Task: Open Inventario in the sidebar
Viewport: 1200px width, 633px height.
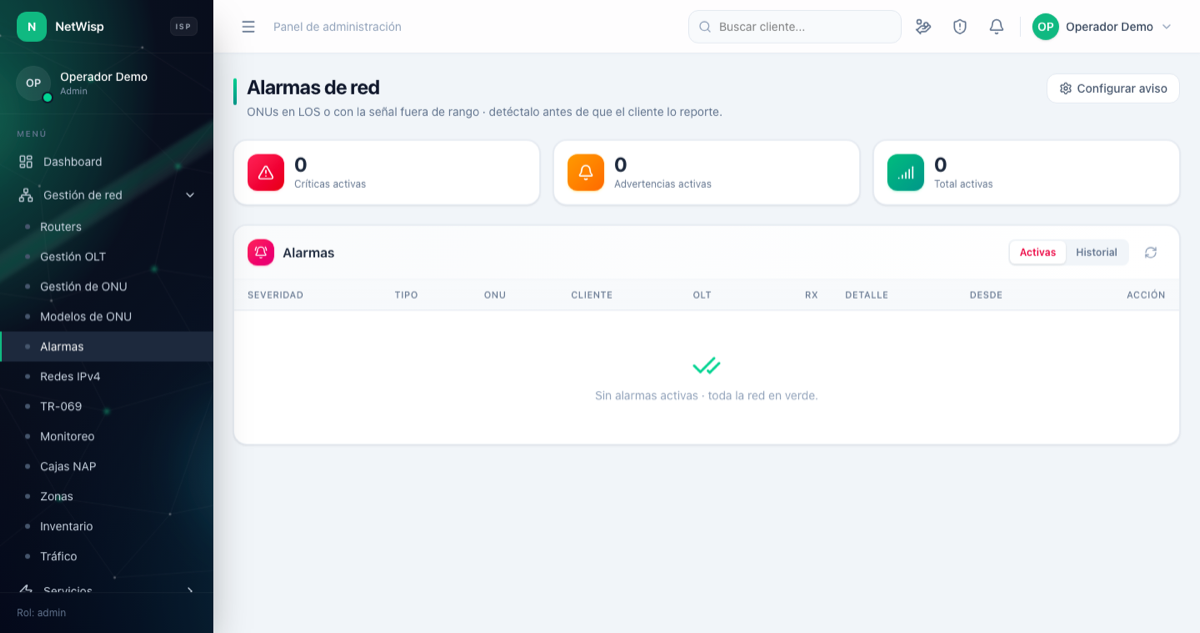Action: click(x=106, y=527)
